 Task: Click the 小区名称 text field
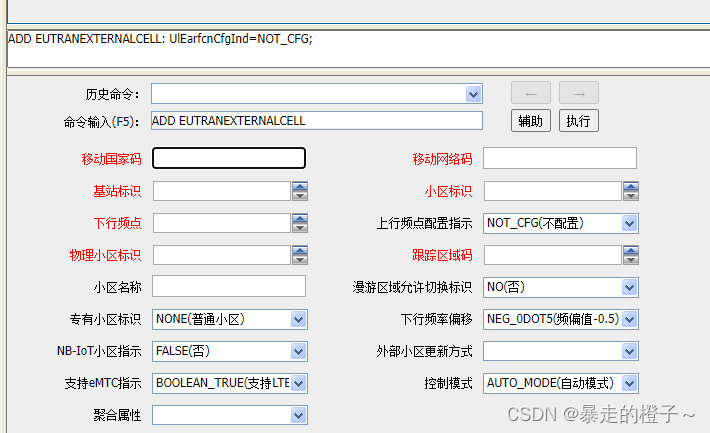tap(229, 286)
